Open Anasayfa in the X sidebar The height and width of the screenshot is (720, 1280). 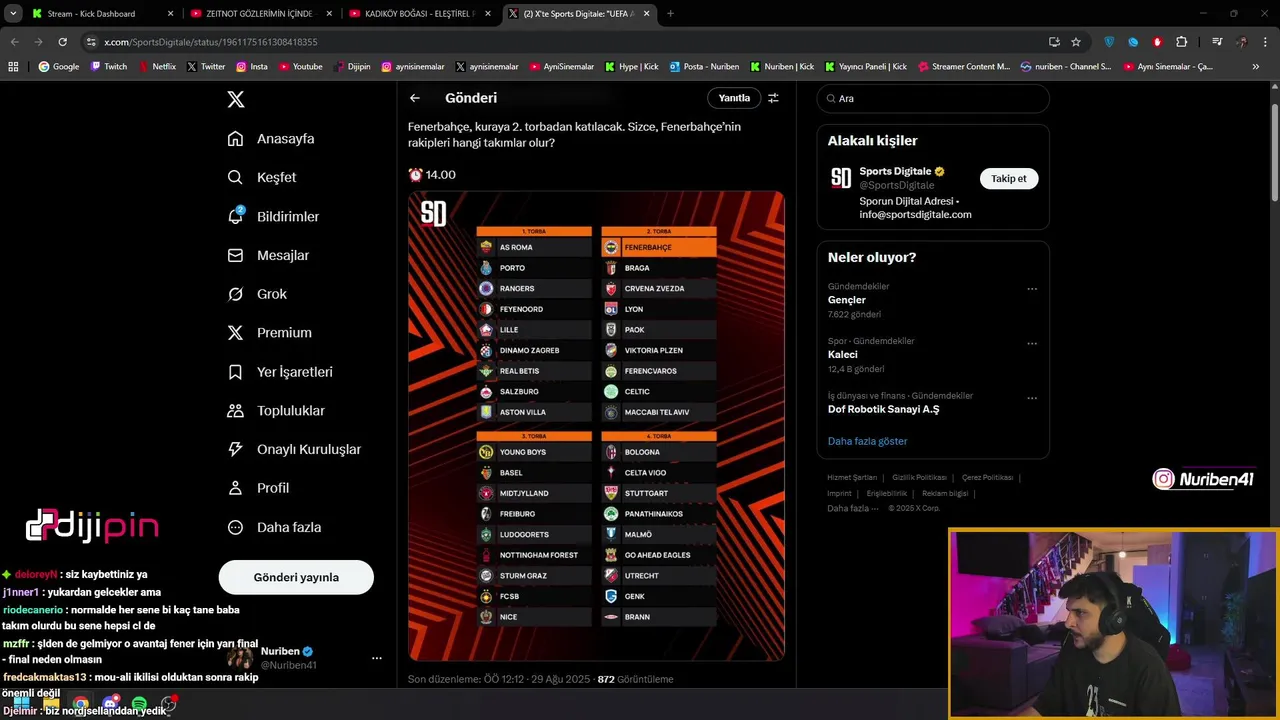click(x=271, y=139)
